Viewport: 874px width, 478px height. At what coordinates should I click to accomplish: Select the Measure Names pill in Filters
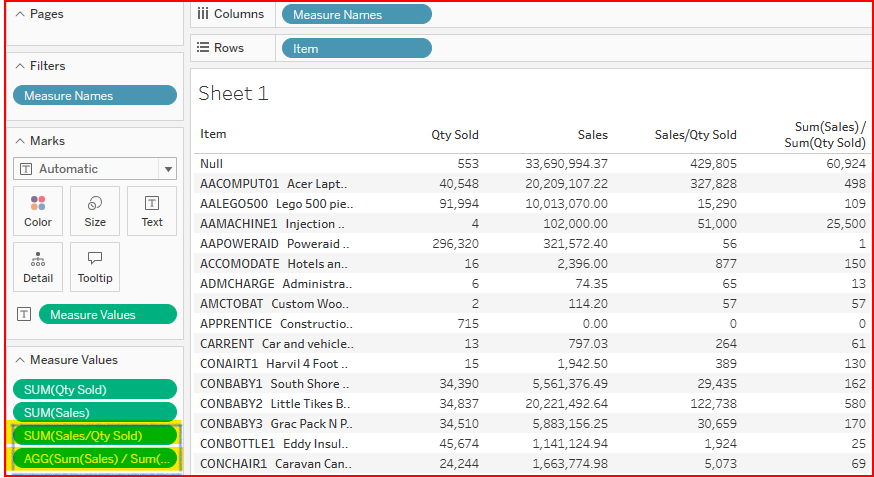point(95,96)
